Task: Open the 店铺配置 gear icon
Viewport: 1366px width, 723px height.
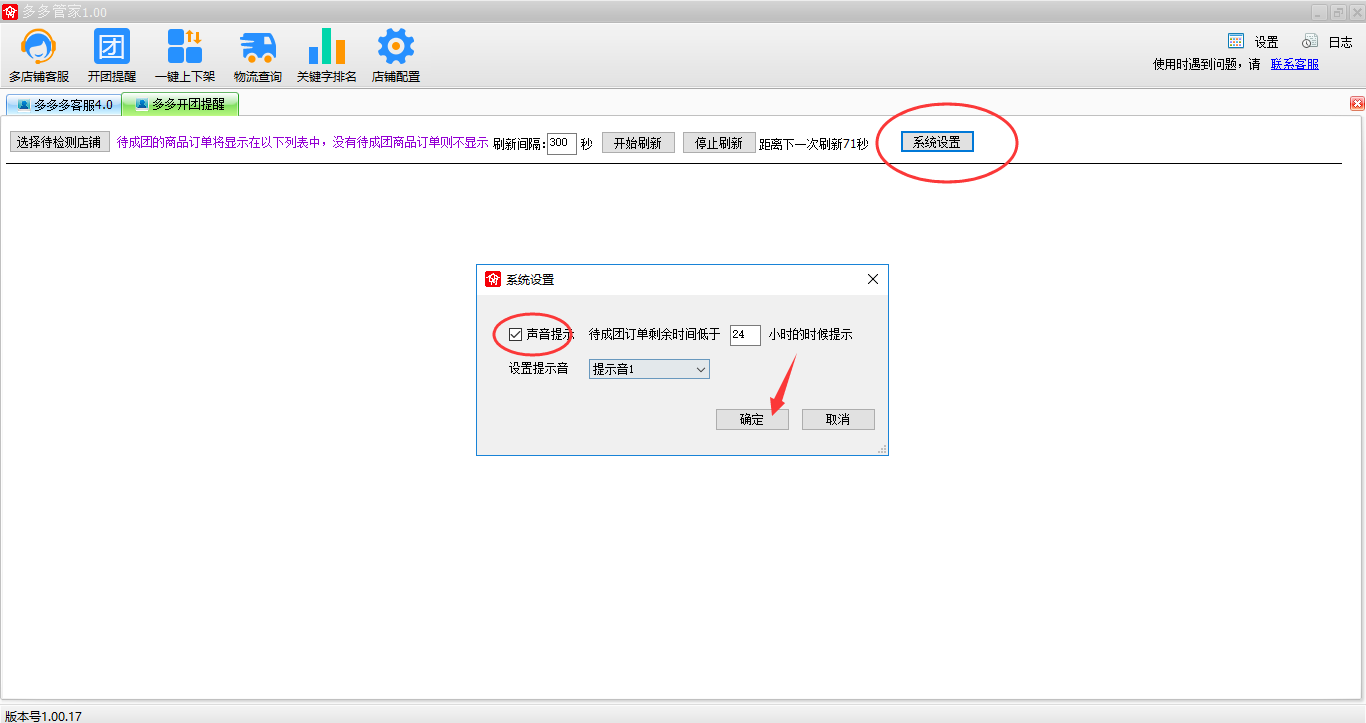Action: coord(396,47)
